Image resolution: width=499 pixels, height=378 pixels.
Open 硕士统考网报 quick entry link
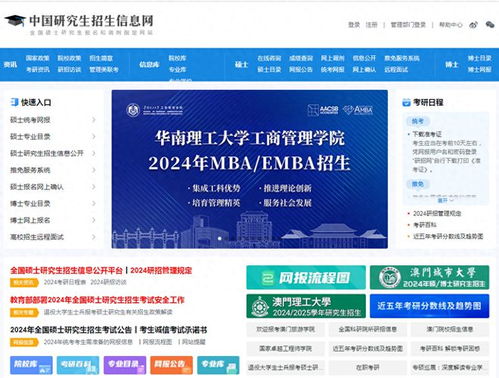click(x=30, y=120)
